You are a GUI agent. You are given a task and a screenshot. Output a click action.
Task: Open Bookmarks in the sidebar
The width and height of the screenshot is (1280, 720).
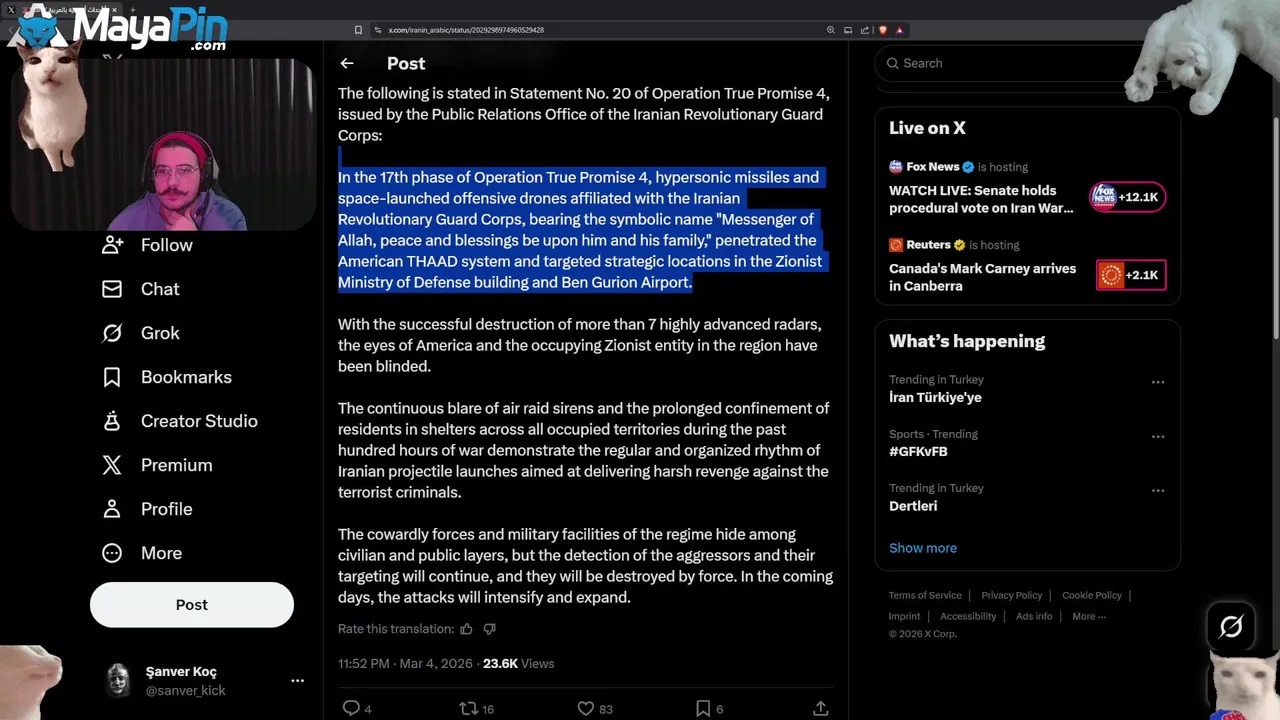(x=167, y=377)
